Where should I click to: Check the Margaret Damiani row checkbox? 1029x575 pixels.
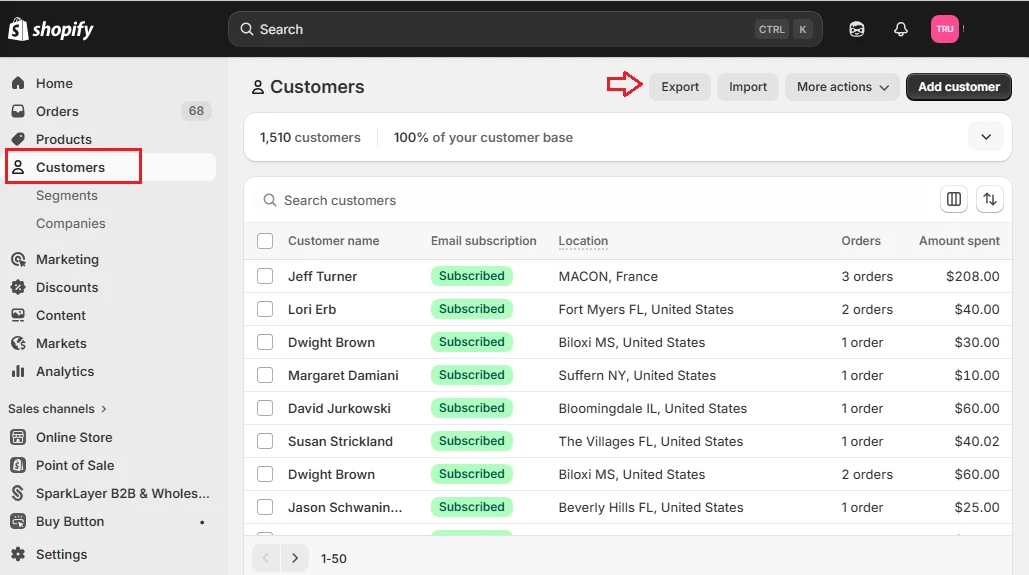[x=265, y=375]
